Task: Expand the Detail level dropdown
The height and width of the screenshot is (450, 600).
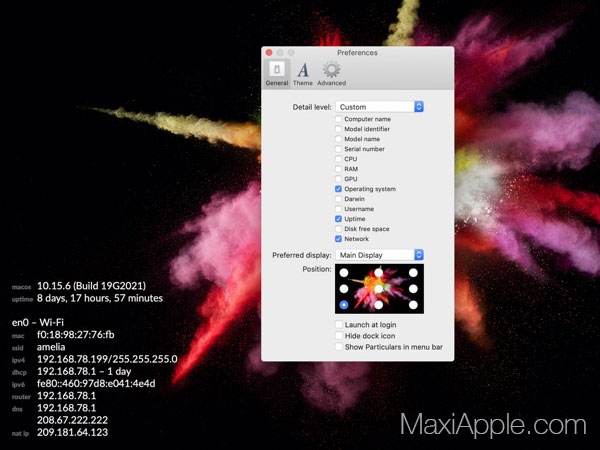Action: click(x=380, y=107)
